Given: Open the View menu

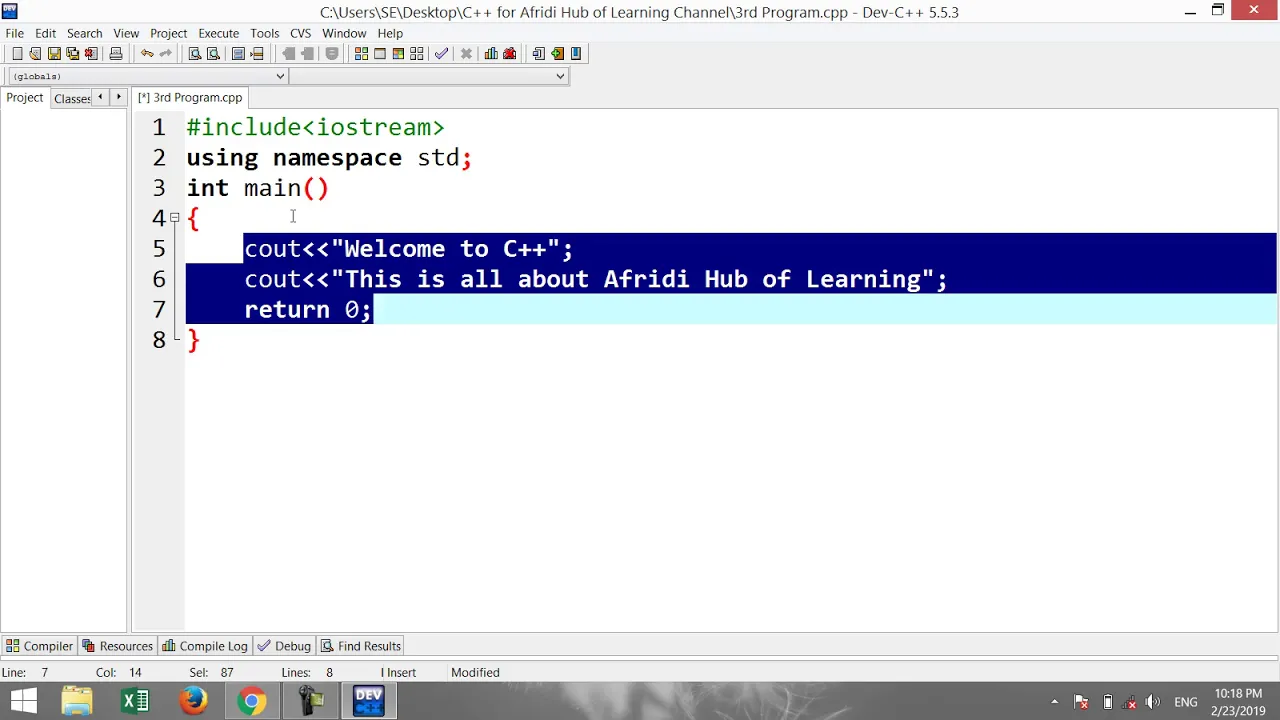Looking at the screenshot, I should [x=126, y=33].
